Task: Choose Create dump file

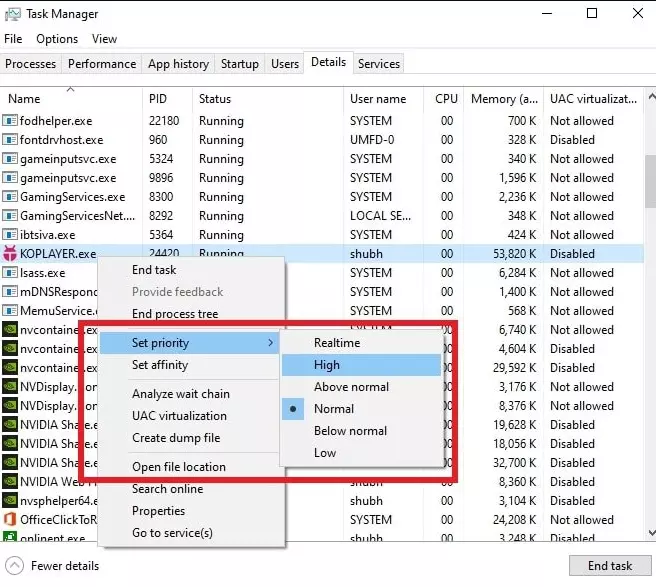Action: (189, 438)
